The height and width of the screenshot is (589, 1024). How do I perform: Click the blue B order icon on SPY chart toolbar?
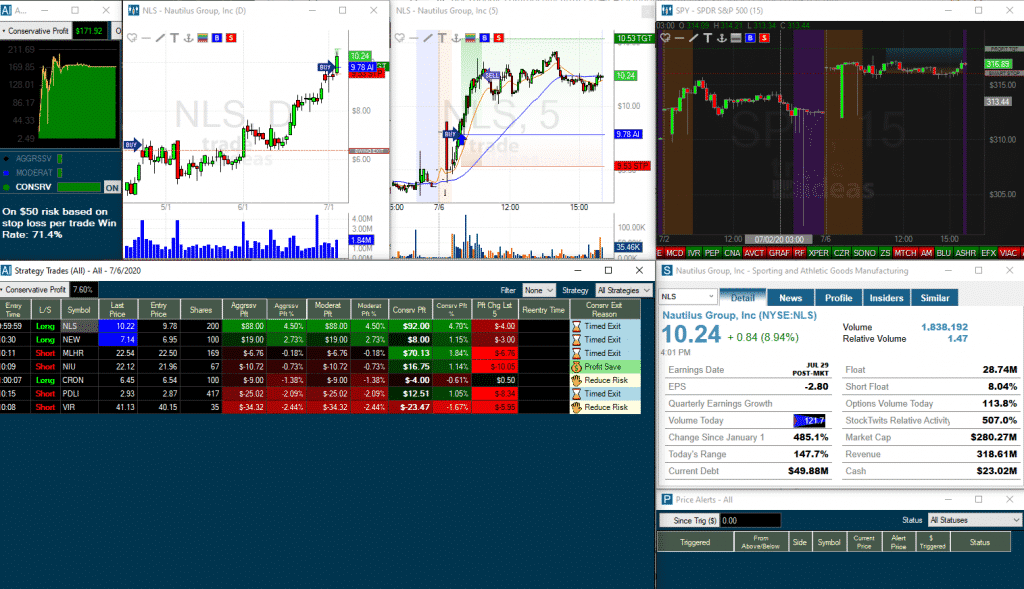750,38
